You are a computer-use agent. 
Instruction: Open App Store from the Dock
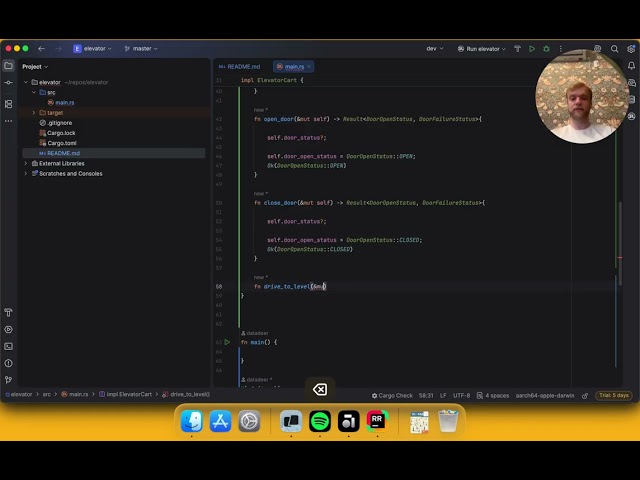(x=220, y=421)
